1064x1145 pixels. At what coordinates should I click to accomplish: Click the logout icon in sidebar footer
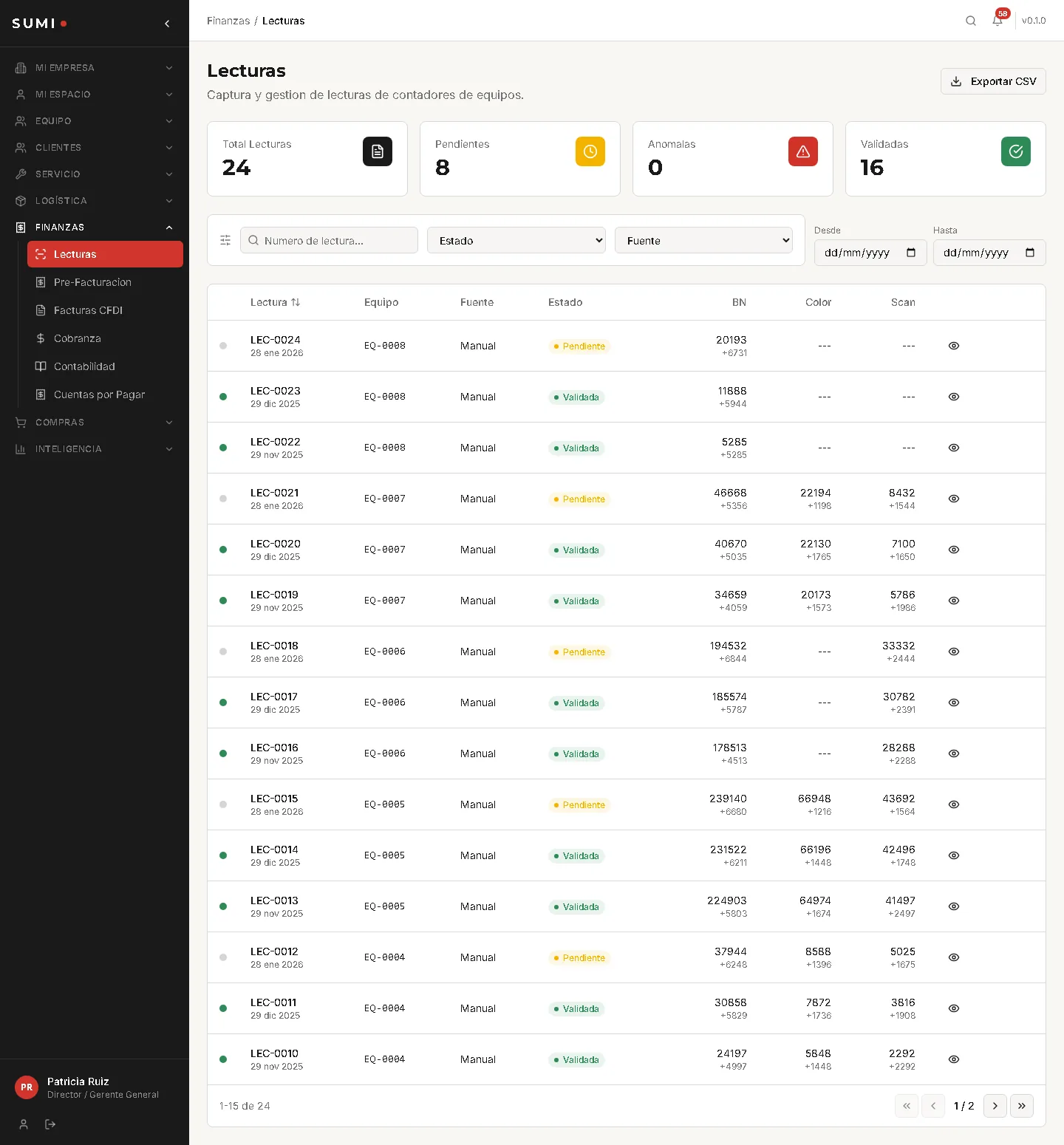(x=50, y=1124)
